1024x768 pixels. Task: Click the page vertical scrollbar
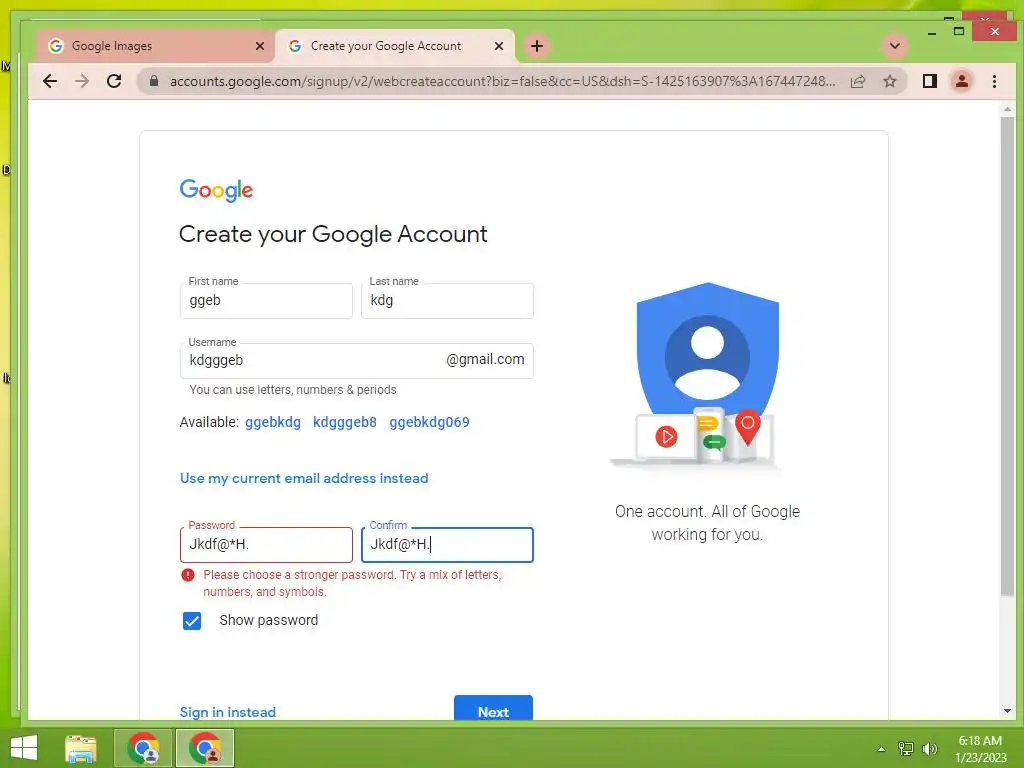1007,356
